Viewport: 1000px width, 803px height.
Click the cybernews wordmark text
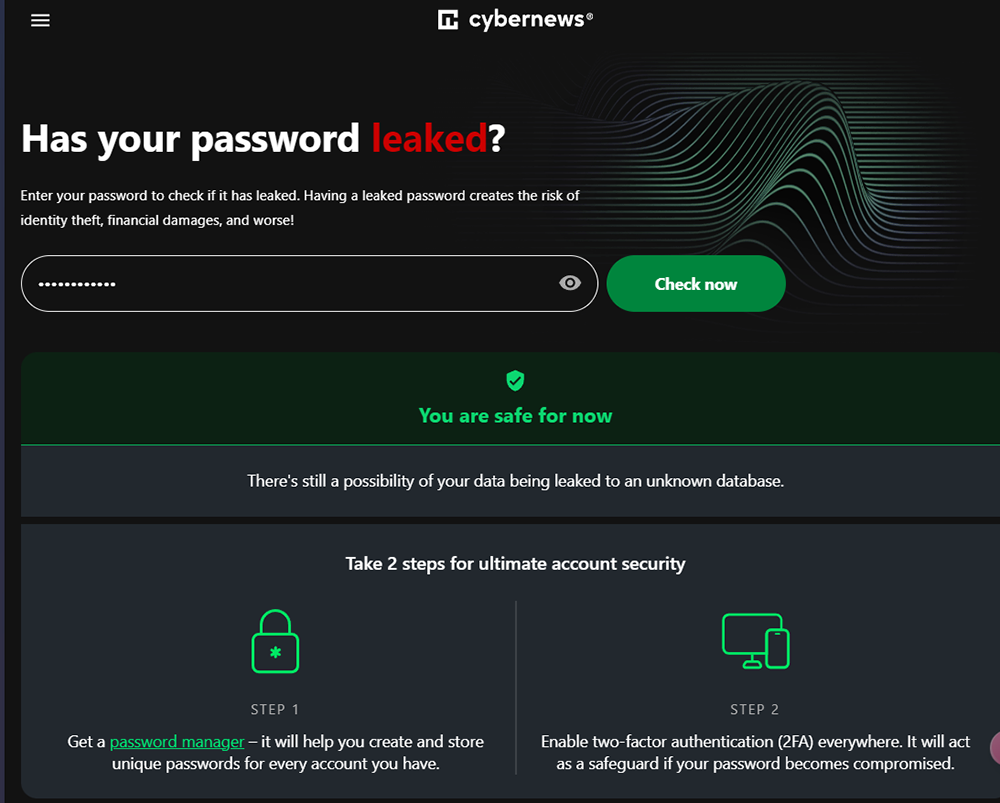pos(531,20)
